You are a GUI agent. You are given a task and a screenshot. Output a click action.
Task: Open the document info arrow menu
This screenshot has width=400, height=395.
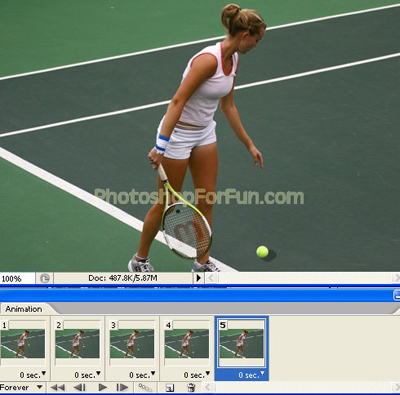click(x=198, y=278)
